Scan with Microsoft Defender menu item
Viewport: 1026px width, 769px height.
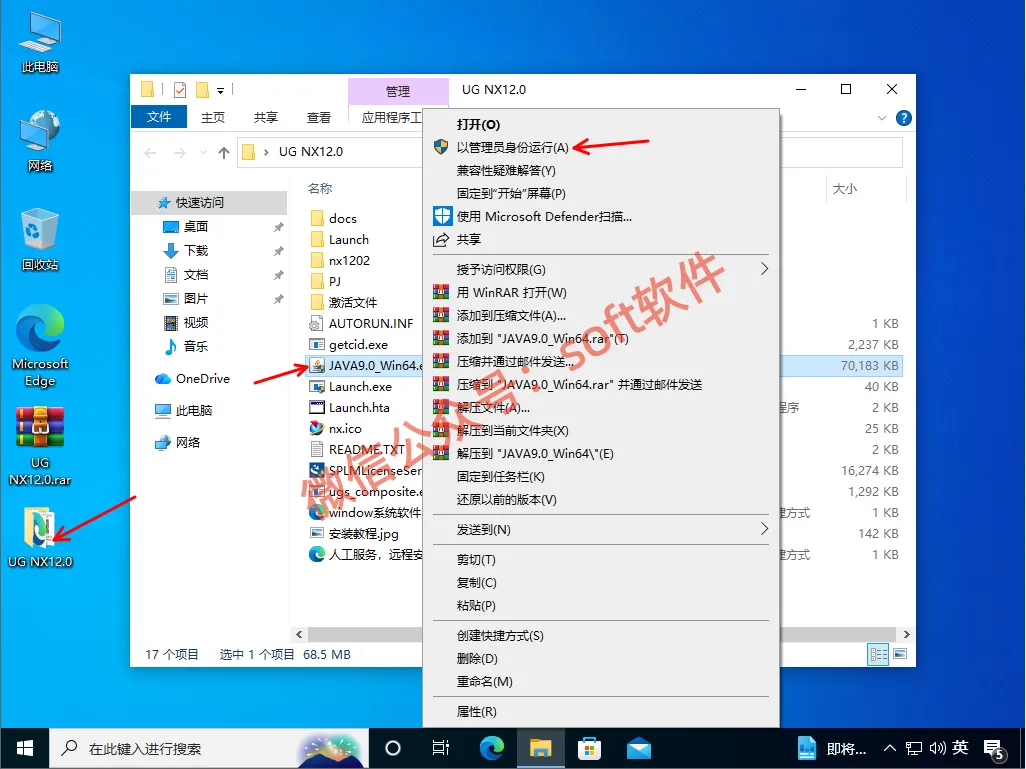click(x=601, y=216)
